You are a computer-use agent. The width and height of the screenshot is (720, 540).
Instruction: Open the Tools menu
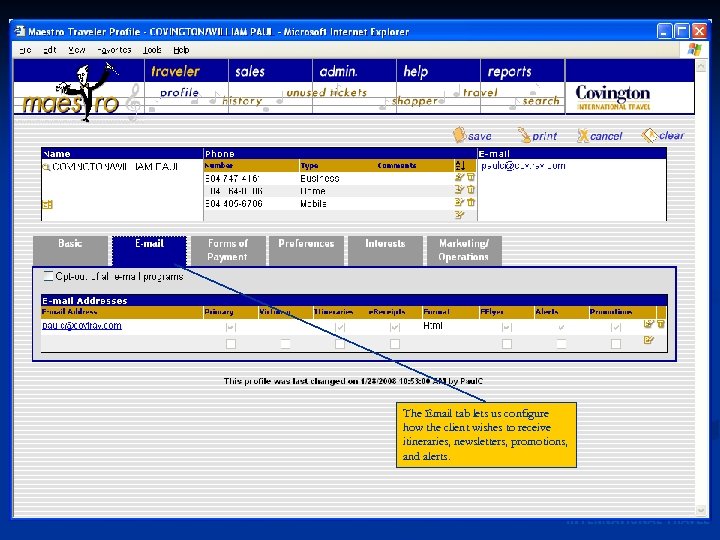pos(152,50)
